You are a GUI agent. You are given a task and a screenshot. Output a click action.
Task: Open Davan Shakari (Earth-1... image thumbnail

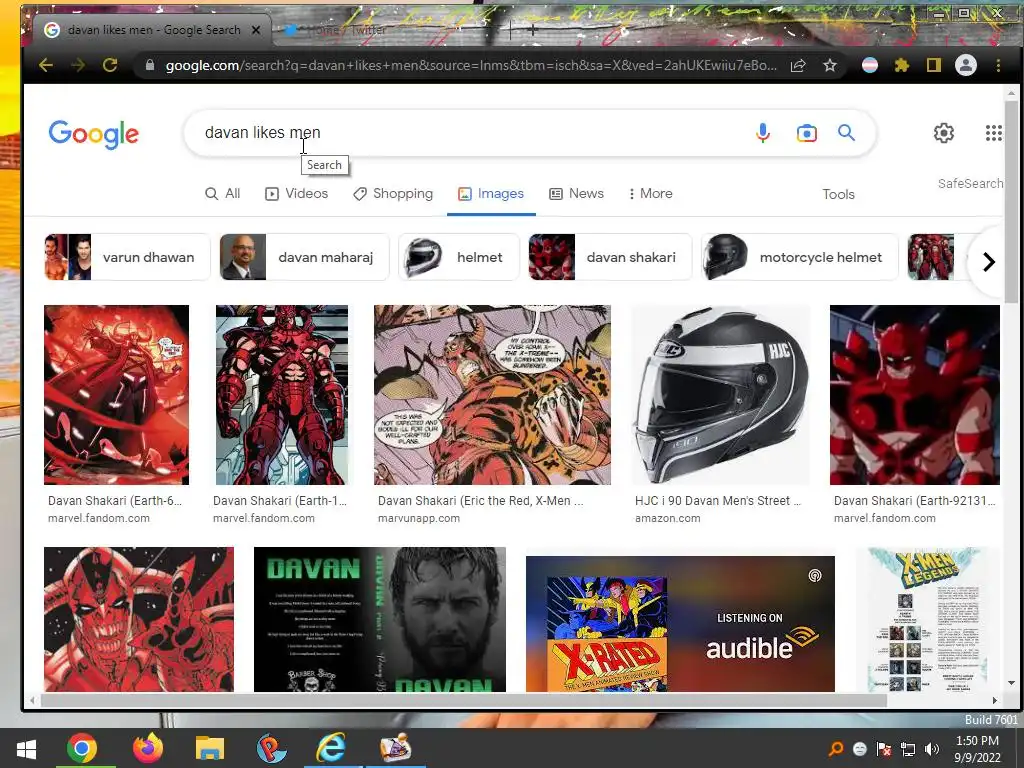pos(282,395)
